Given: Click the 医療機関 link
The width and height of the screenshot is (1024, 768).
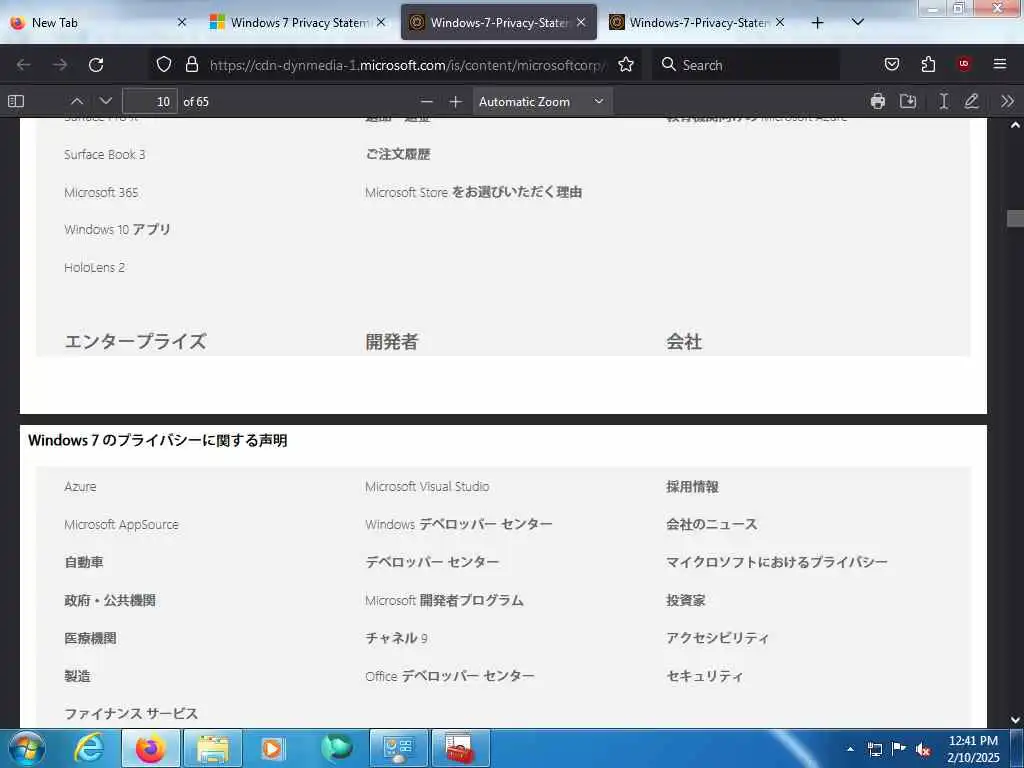Looking at the screenshot, I should click(90, 638).
